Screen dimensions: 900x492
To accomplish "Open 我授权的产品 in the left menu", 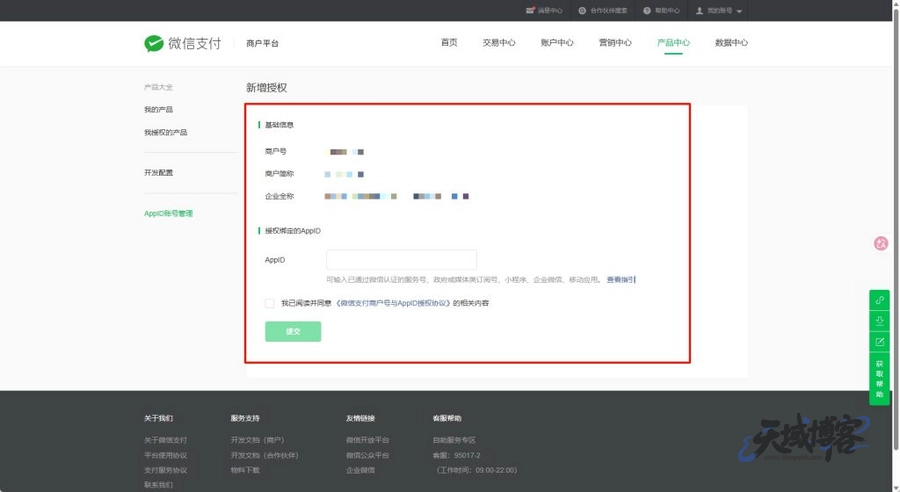I will [165, 133].
